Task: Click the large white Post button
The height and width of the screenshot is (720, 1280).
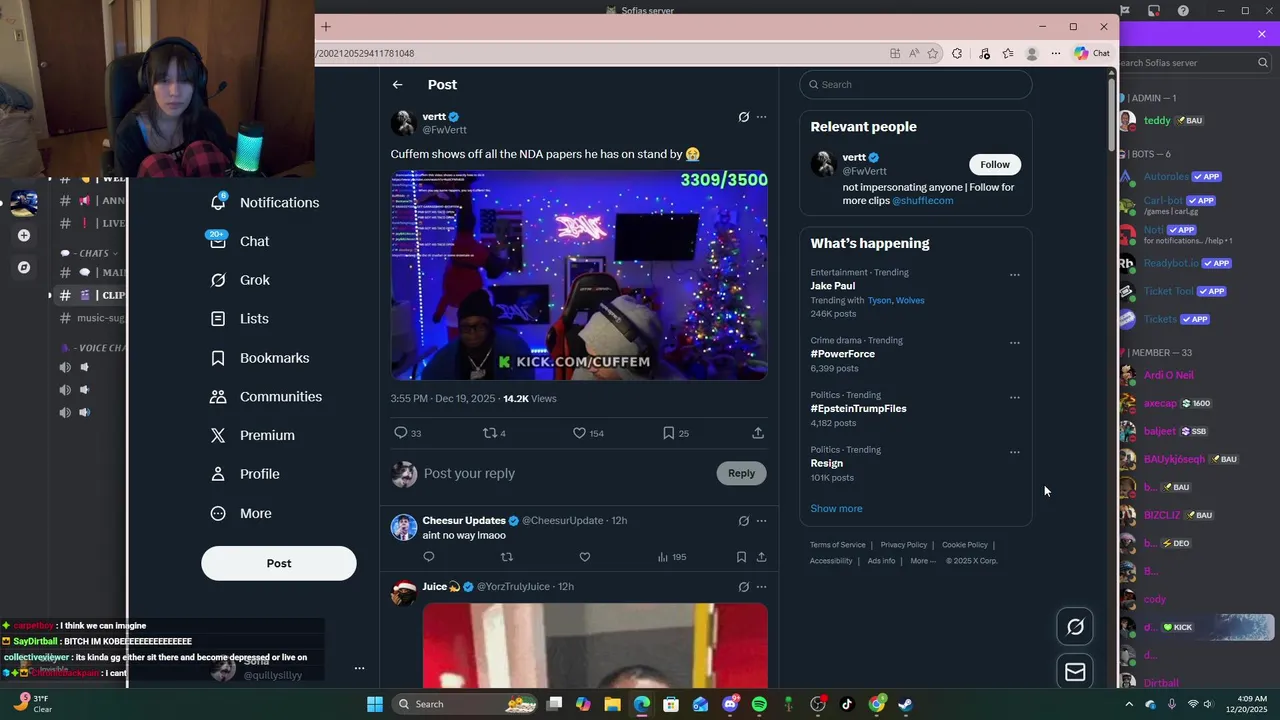Action: pos(279,563)
